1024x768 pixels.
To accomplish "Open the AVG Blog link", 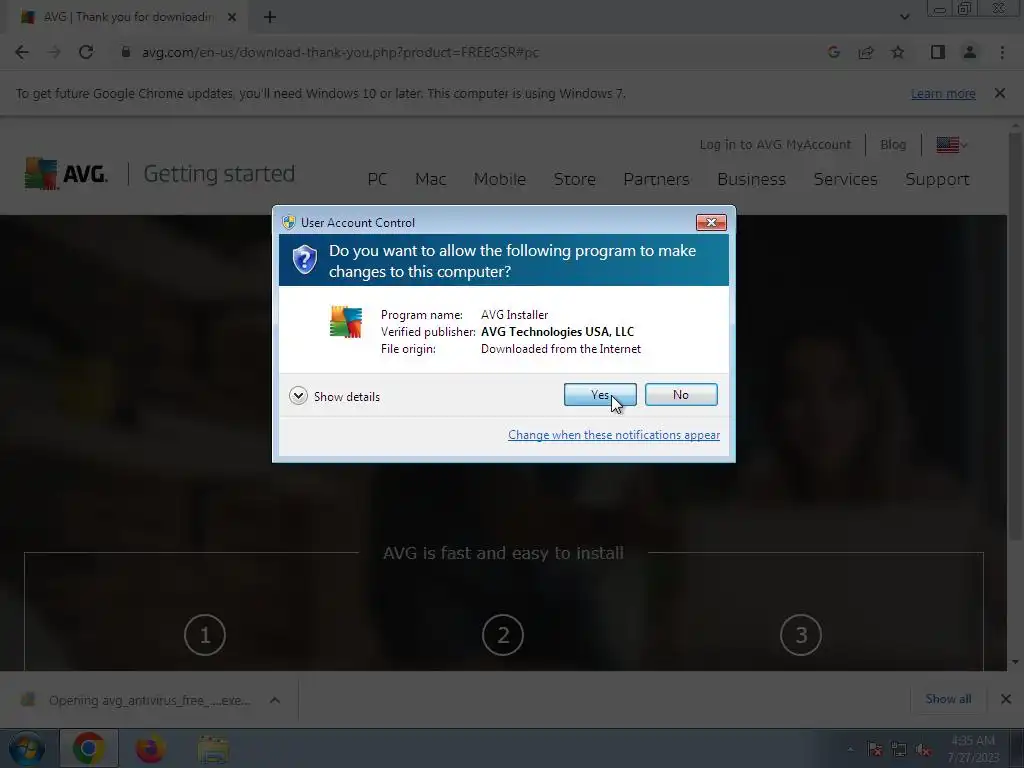I will pyautogui.click(x=893, y=144).
